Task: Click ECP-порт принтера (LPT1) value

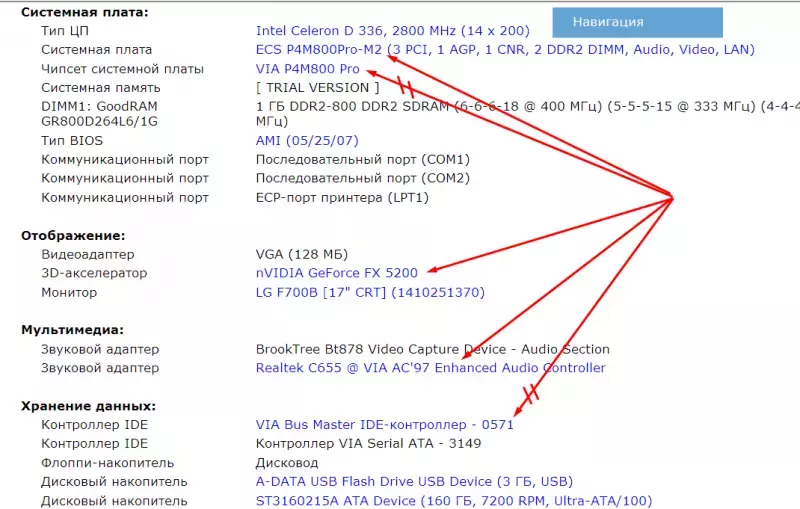Action: (342, 197)
